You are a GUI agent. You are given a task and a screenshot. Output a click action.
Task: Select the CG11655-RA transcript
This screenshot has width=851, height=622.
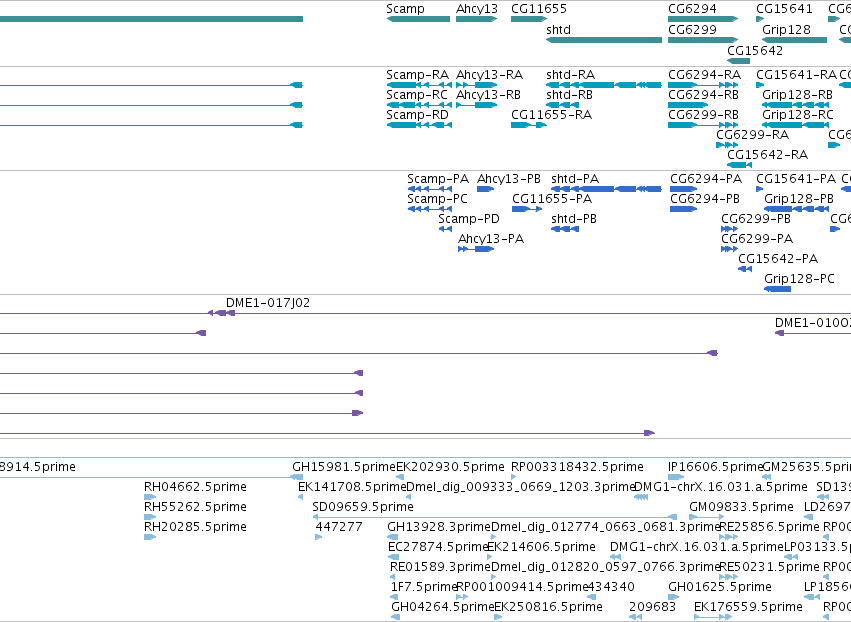click(529, 125)
